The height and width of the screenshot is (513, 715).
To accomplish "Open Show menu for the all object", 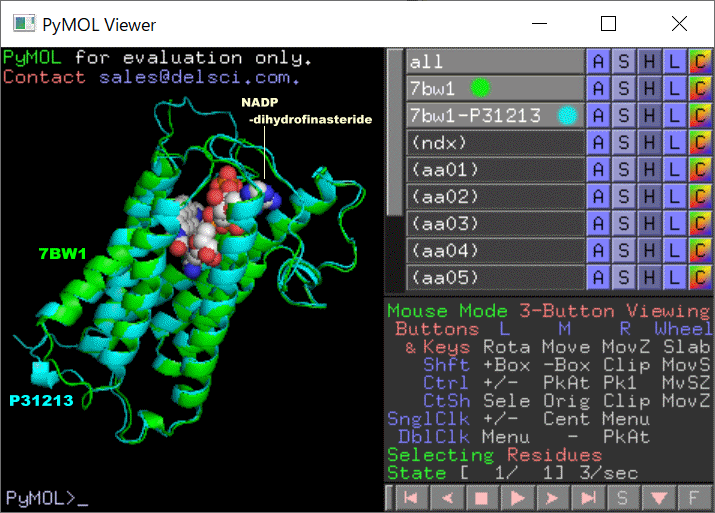I will (624, 61).
